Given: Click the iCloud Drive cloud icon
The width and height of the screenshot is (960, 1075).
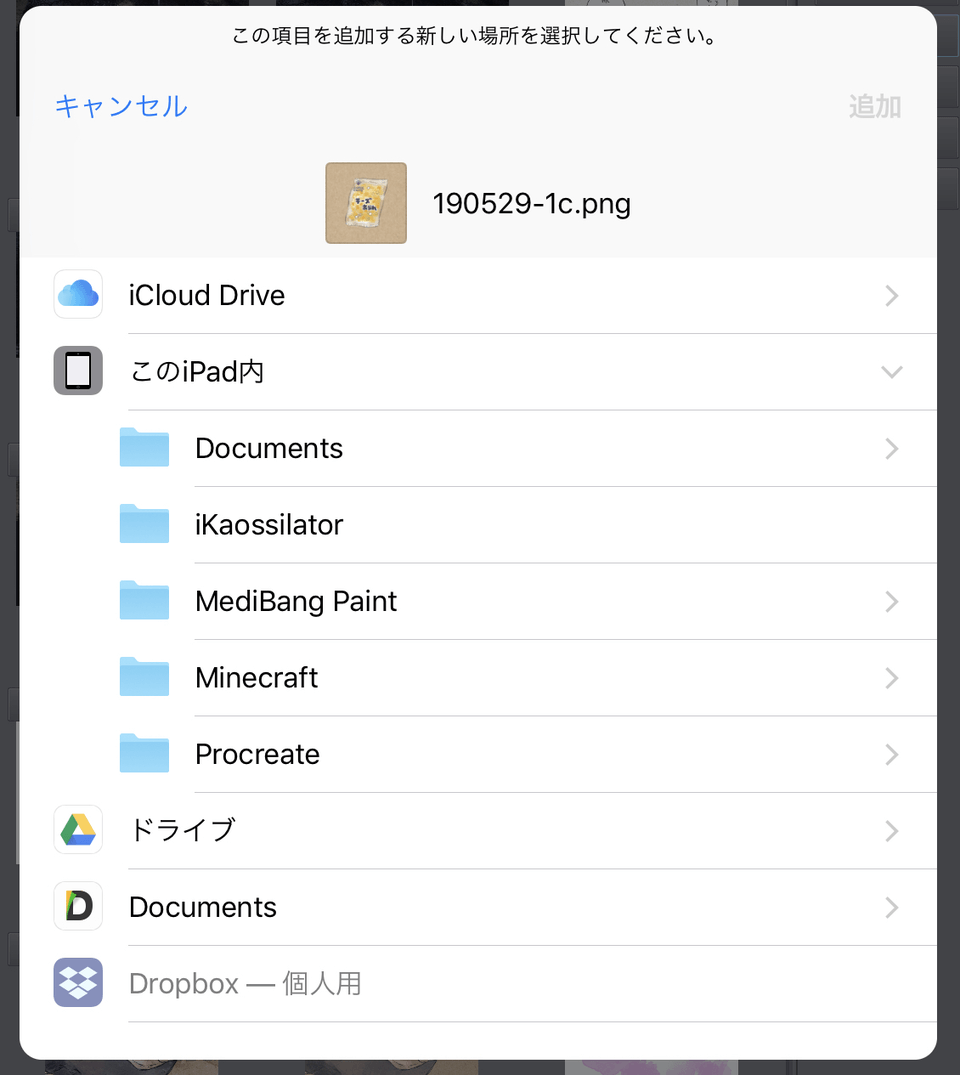Looking at the screenshot, I should 78,295.
